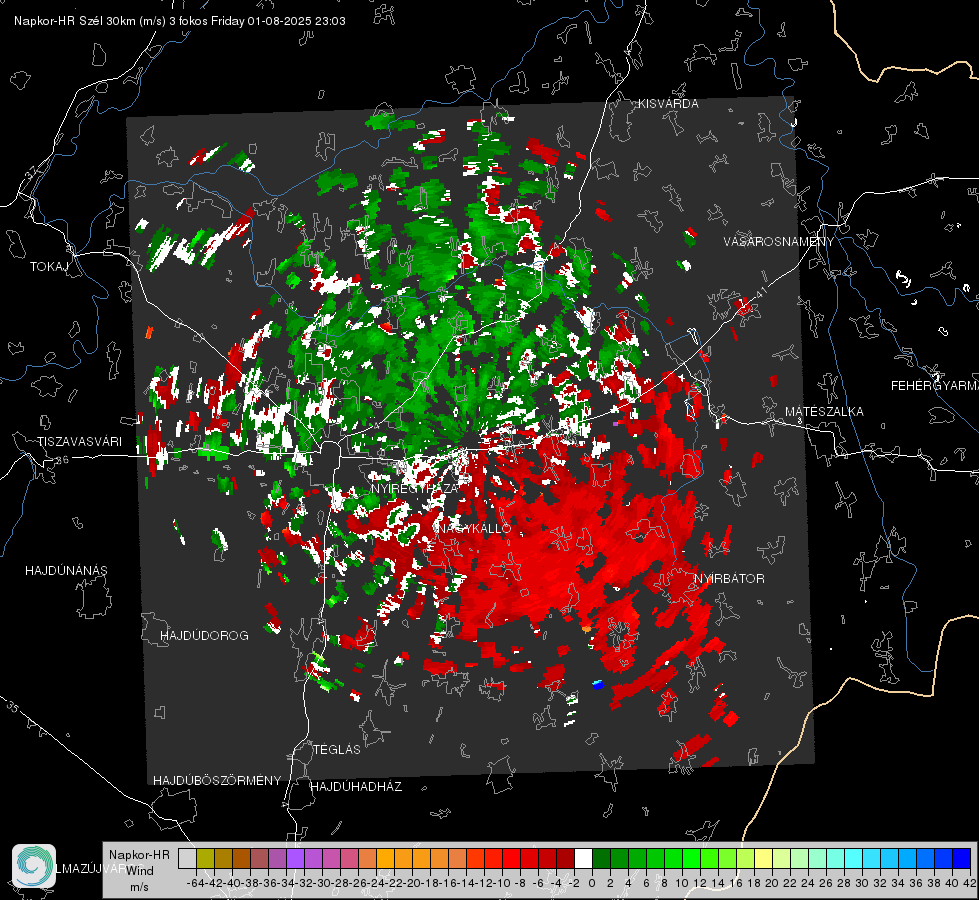Image resolution: width=979 pixels, height=900 pixels.
Task: Click the -64 value on legend scale
Action: (x=195, y=883)
